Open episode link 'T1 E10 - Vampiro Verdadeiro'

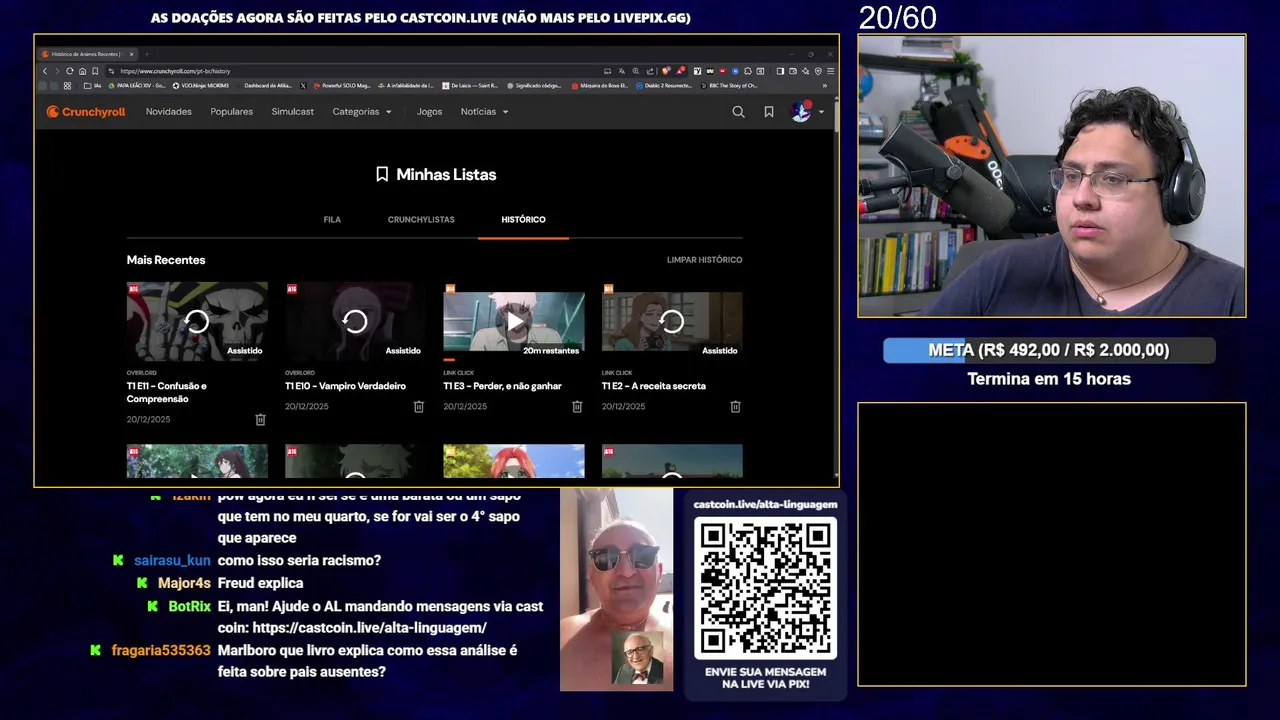(x=346, y=386)
